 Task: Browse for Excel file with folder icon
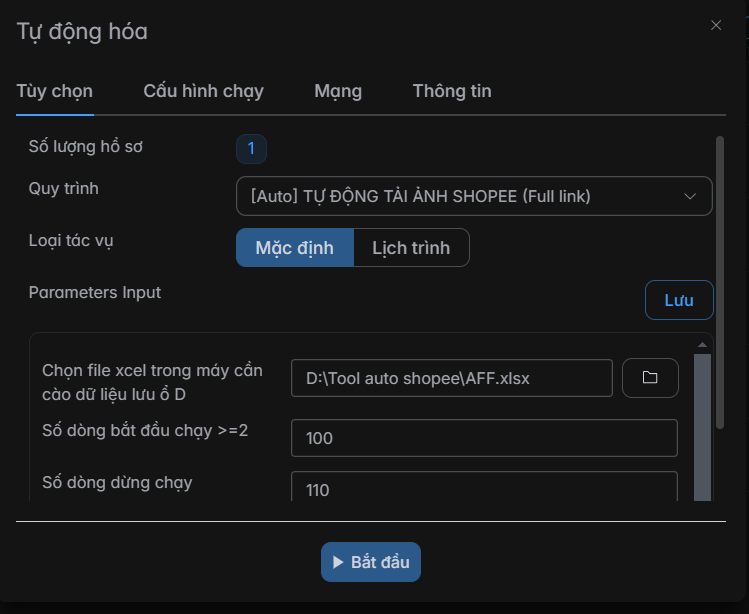click(x=650, y=378)
